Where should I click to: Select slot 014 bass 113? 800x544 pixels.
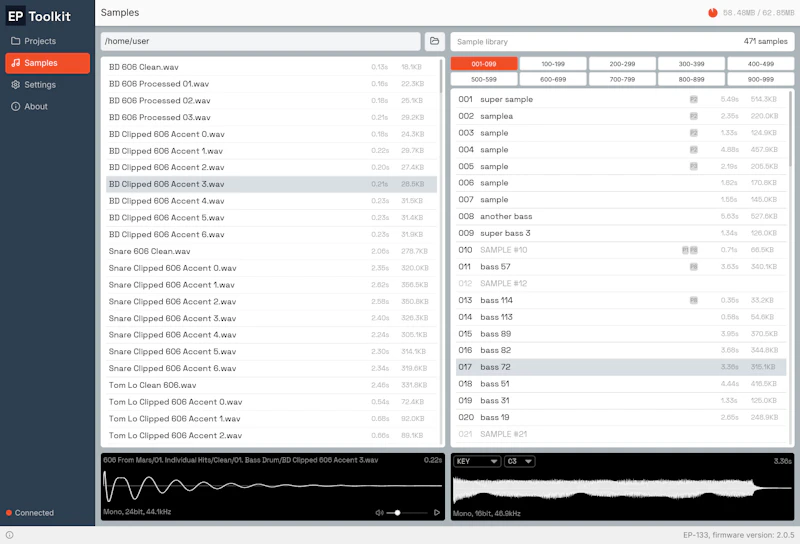pos(620,317)
